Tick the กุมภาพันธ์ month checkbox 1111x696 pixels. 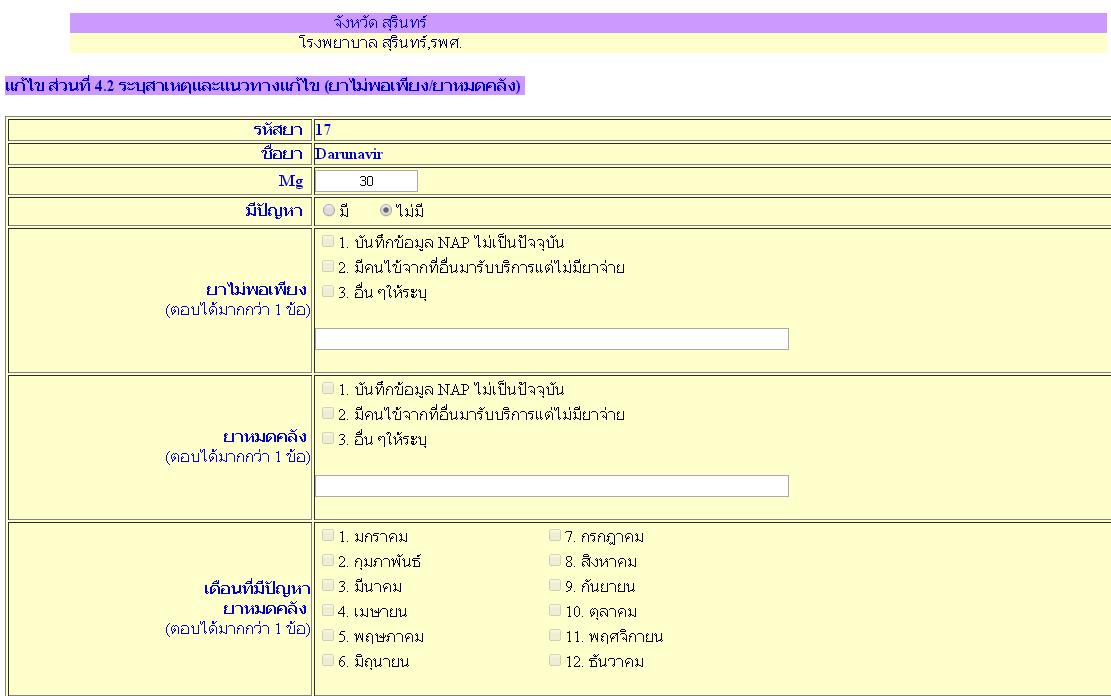pyautogui.click(x=328, y=560)
